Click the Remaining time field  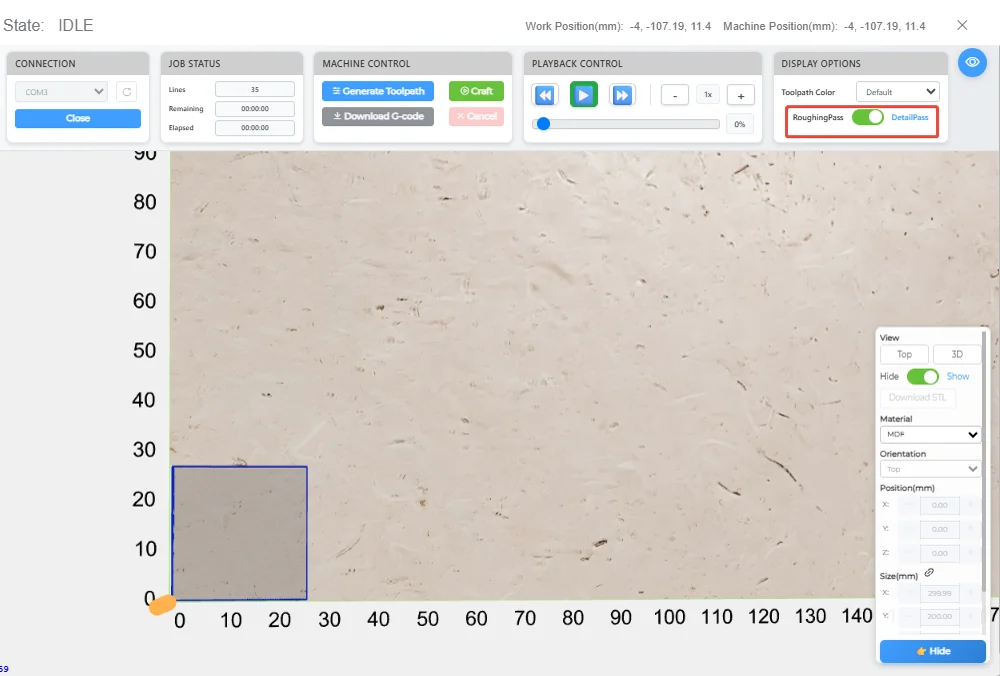254,108
